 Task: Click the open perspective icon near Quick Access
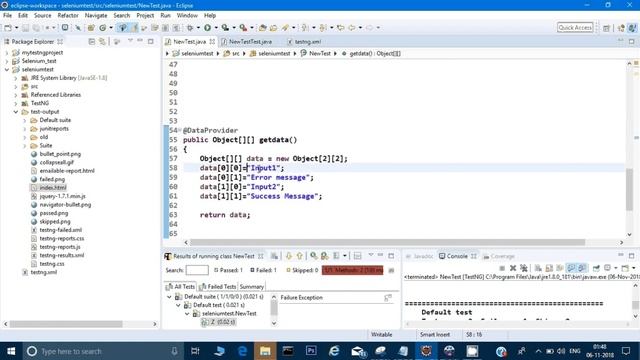[607, 28]
